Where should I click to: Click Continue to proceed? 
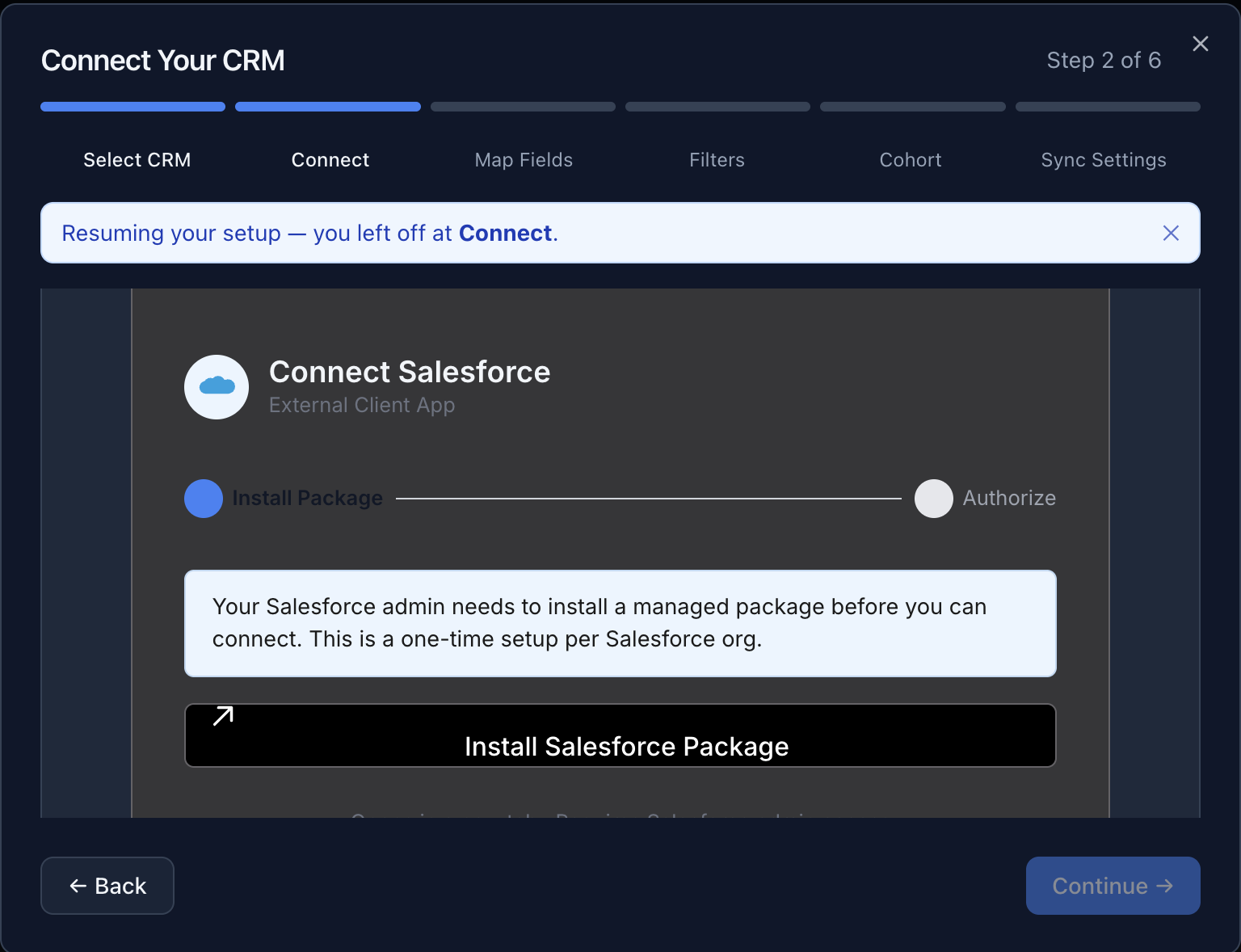tap(1113, 886)
